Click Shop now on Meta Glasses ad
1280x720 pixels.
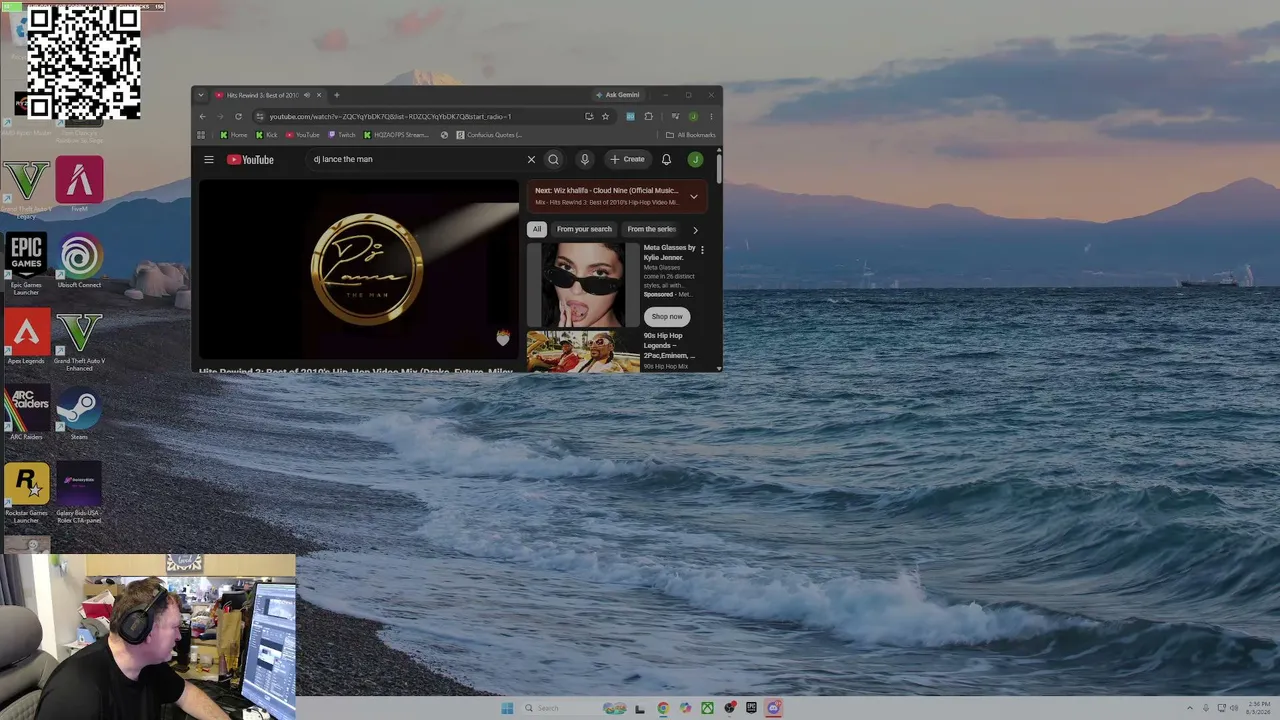coord(667,316)
